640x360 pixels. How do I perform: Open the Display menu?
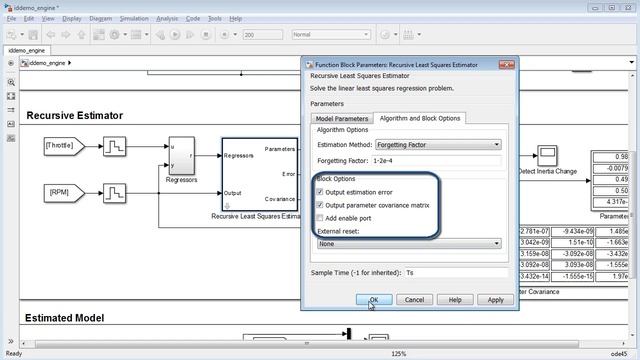point(71,19)
